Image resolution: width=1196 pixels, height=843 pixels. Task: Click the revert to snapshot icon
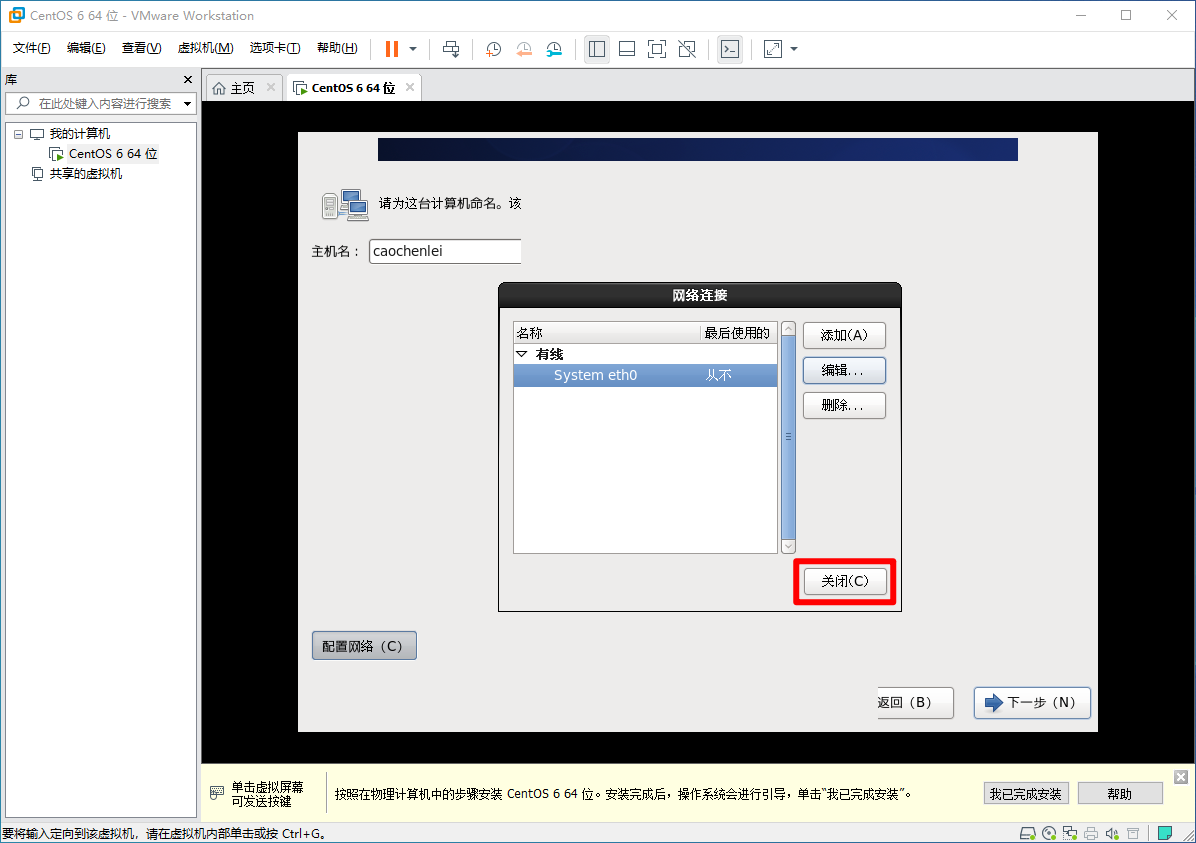pos(524,49)
